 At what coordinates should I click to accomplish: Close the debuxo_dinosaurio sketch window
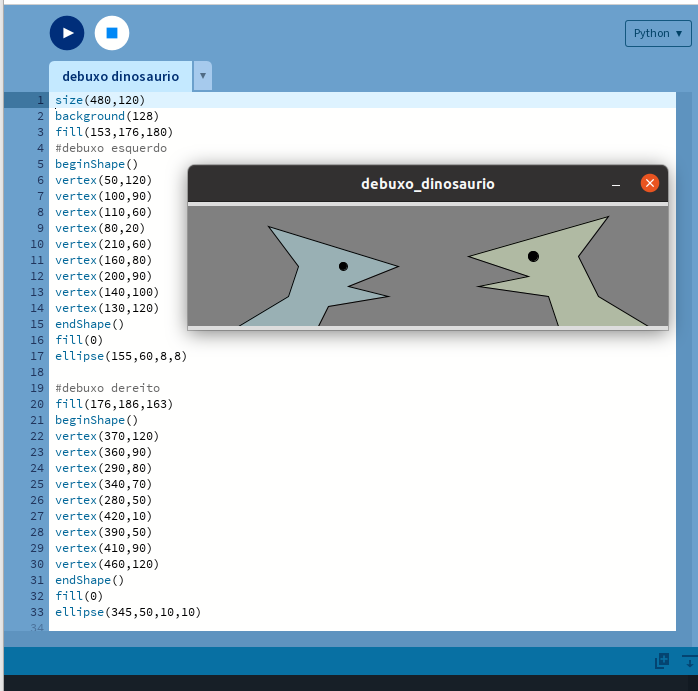(x=649, y=183)
